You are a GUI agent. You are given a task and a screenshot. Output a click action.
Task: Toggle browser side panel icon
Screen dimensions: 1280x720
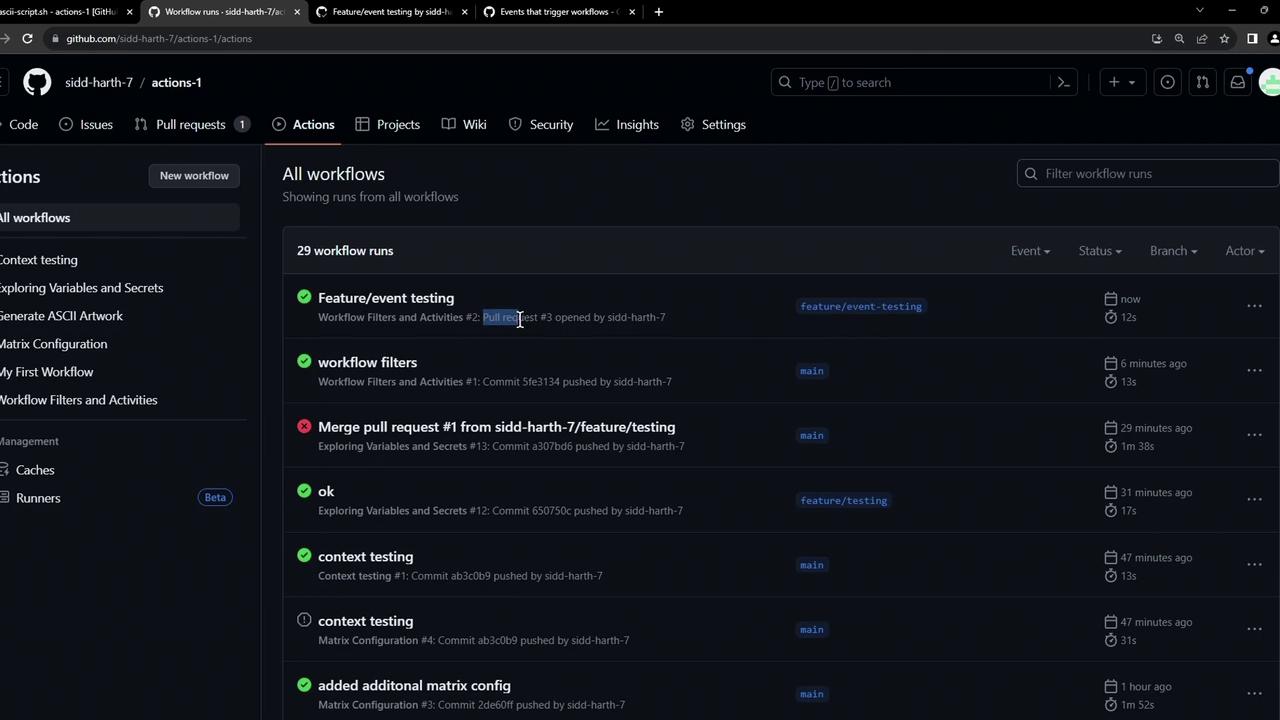pyautogui.click(x=1252, y=38)
